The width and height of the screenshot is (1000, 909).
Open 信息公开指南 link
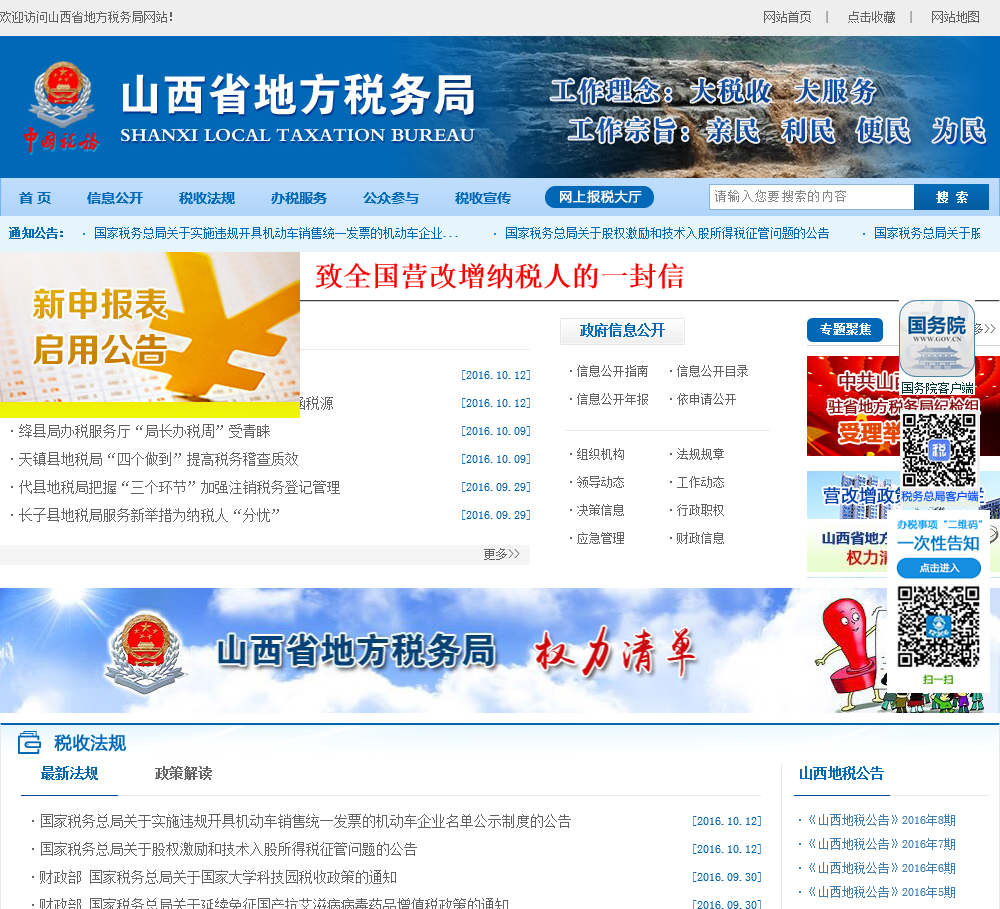612,371
